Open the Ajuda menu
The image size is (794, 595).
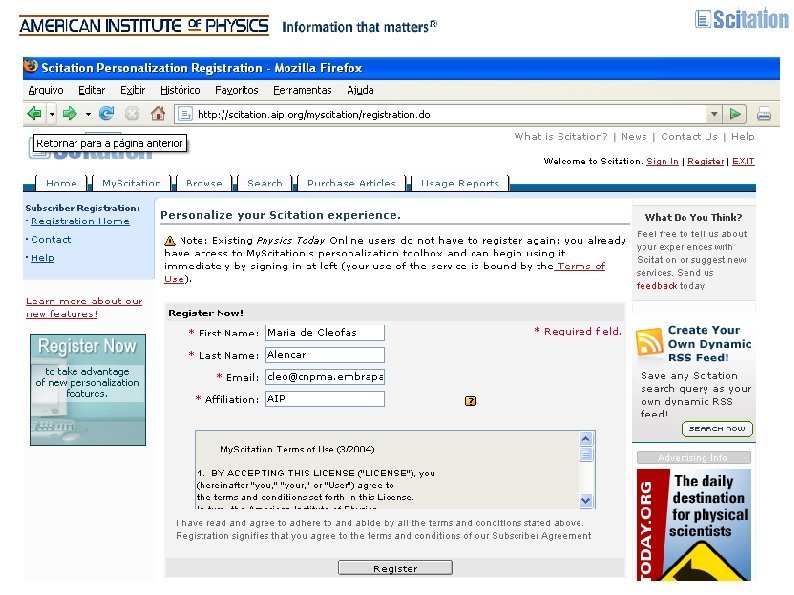click(361, 90)
